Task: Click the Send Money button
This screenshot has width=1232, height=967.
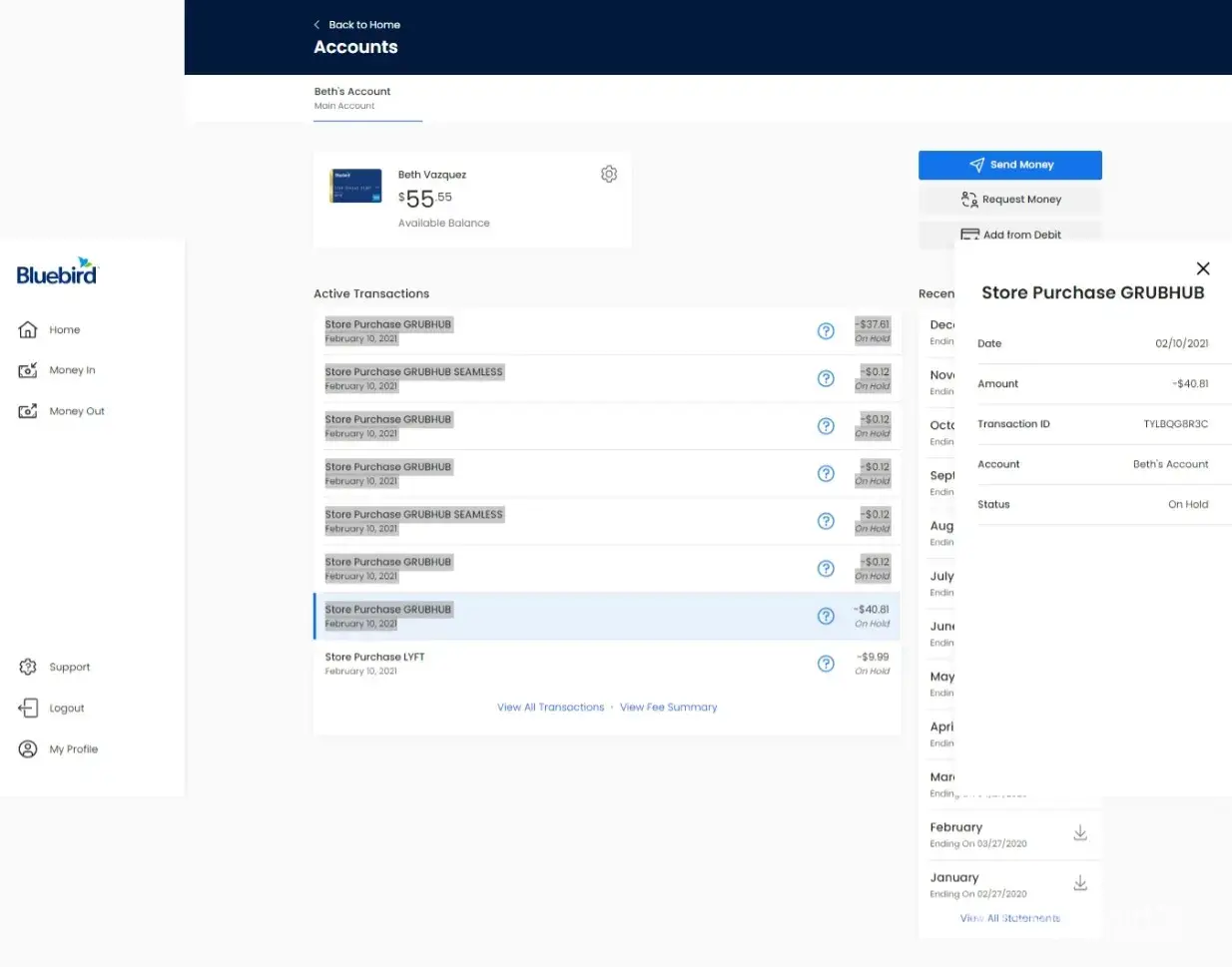Action: [x=1009, y=165]
